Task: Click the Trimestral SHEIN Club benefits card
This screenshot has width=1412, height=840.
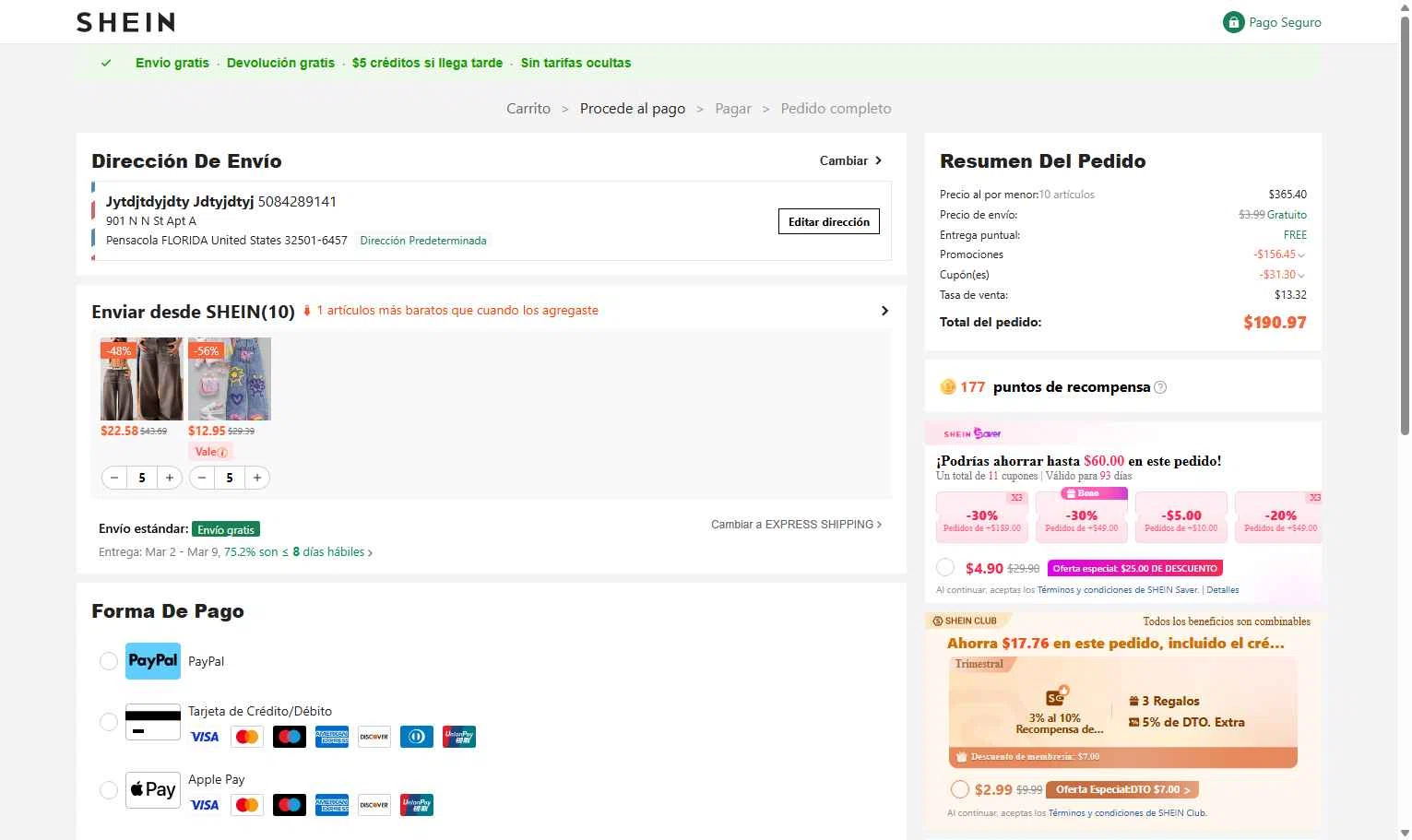Action: (x=1123, y=712)
